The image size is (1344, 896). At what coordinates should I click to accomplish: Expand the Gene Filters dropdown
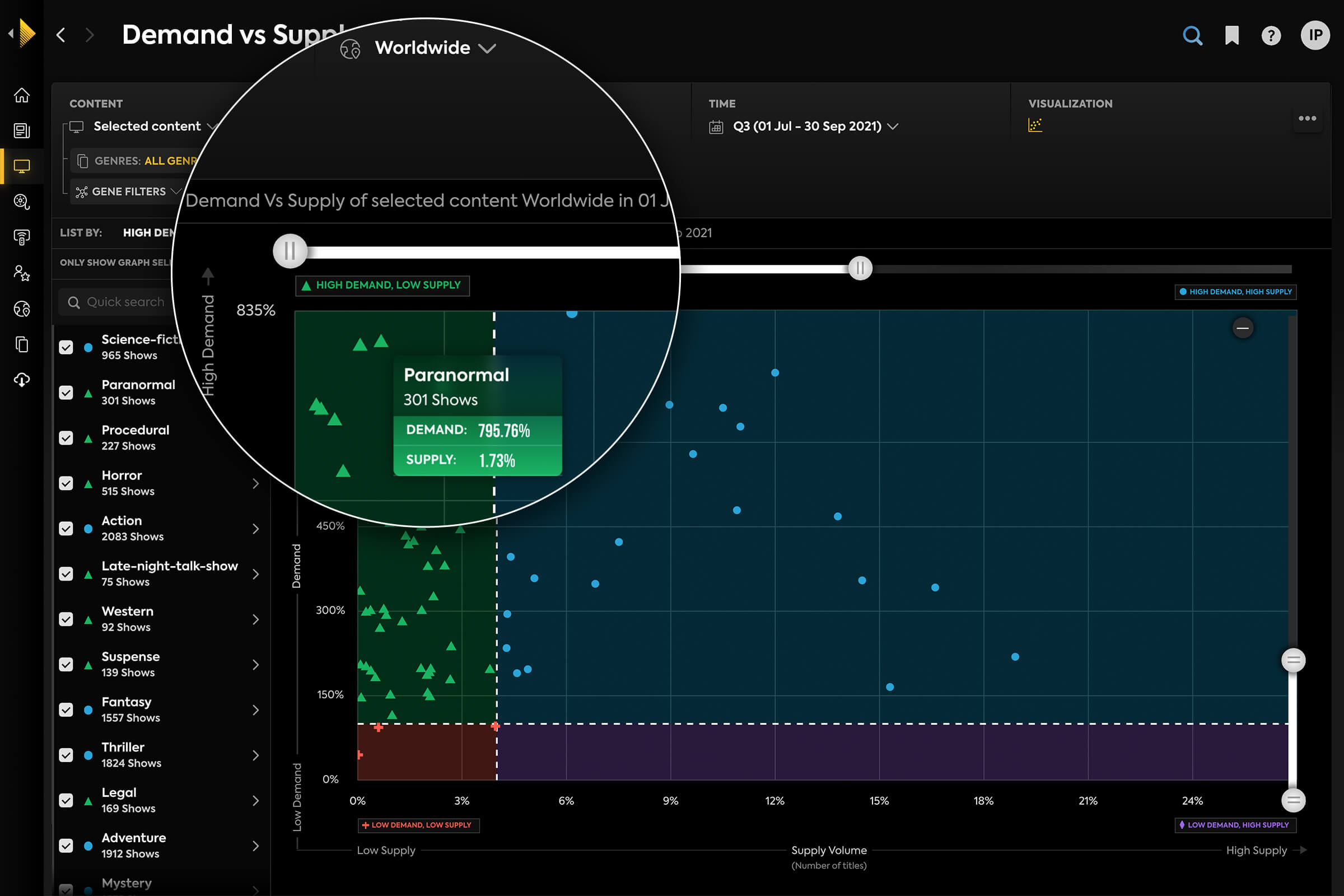coord(129,192)
